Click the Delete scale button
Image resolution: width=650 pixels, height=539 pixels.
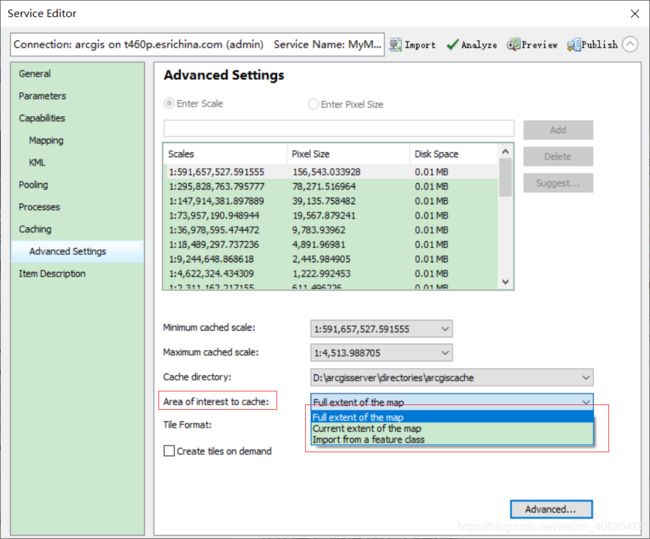pyautogui.click(x=558, y=156)
